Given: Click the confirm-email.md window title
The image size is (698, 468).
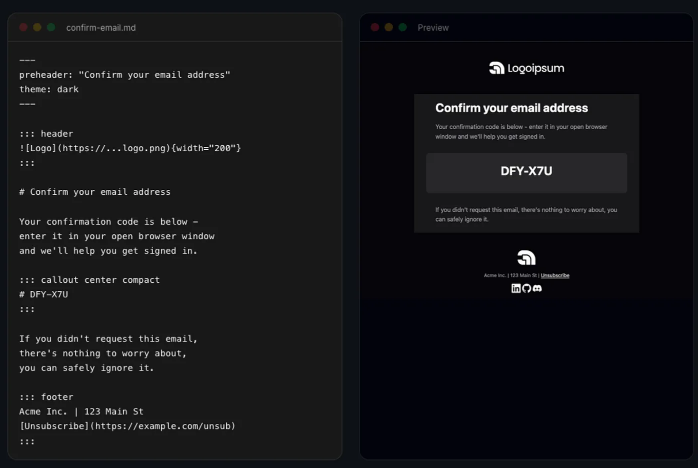Looking at the screenshot, I should pos(101,28).
